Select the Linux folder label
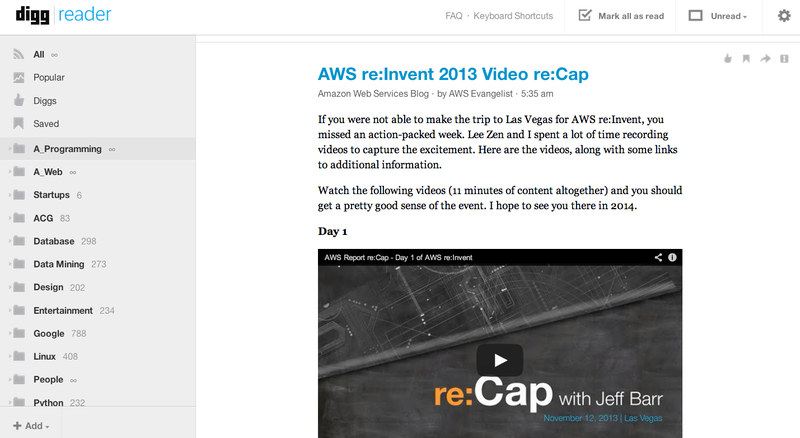 [x=44, y=356]
